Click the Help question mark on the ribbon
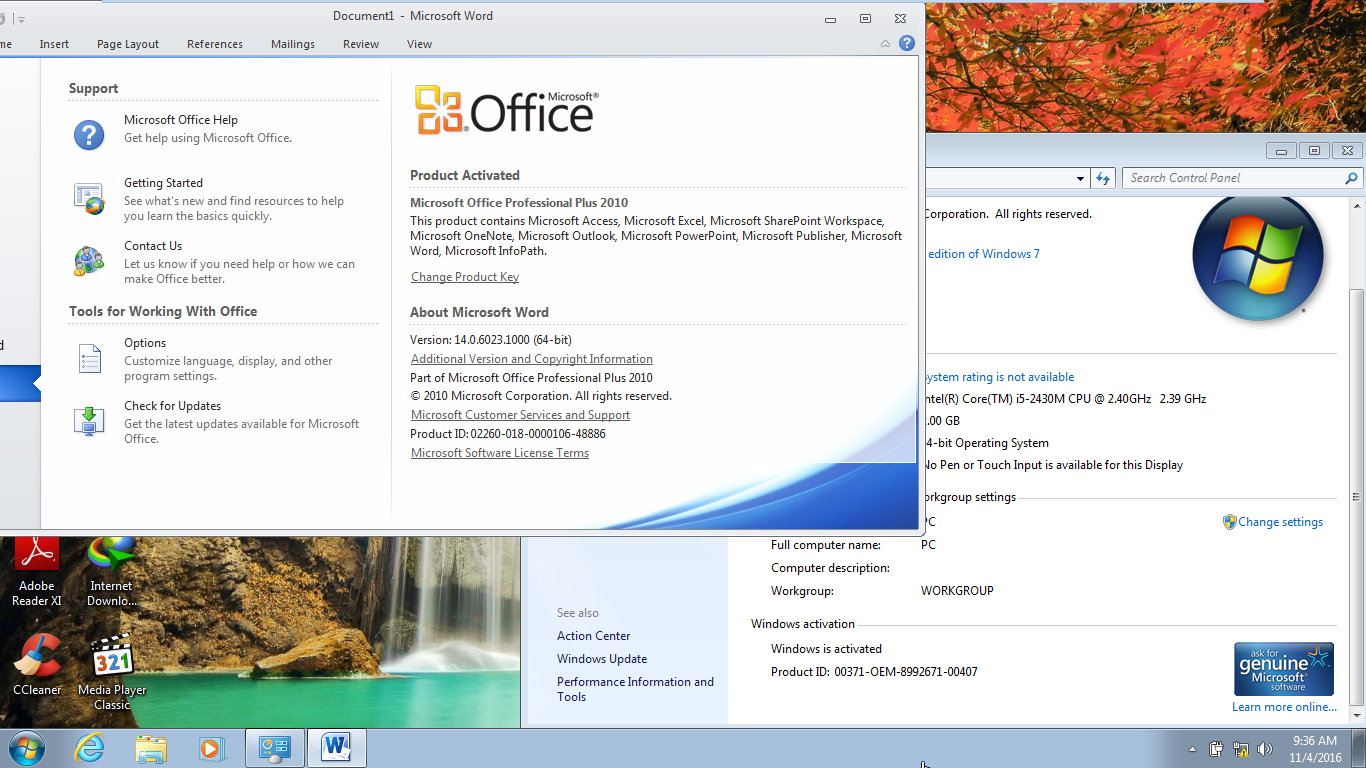 point(906,43)
